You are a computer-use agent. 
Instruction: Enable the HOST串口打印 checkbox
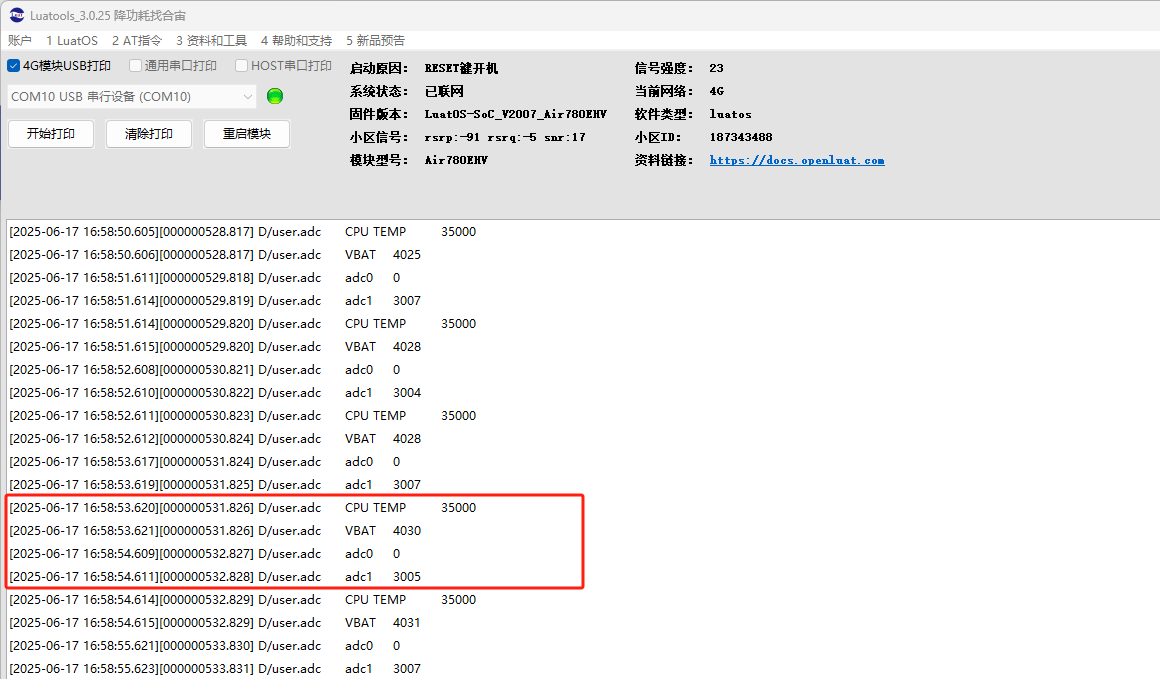[x=242, y=66]
